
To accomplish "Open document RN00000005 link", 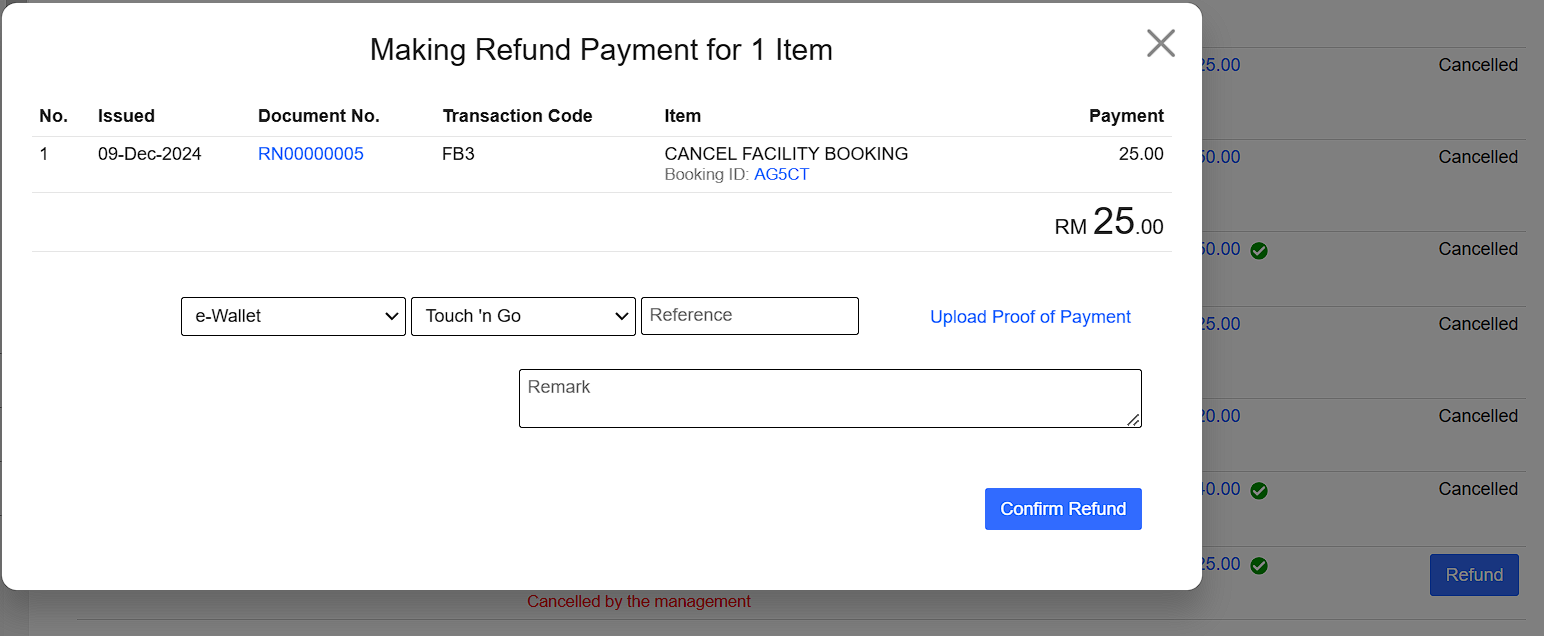I will [x=310, y=154].
